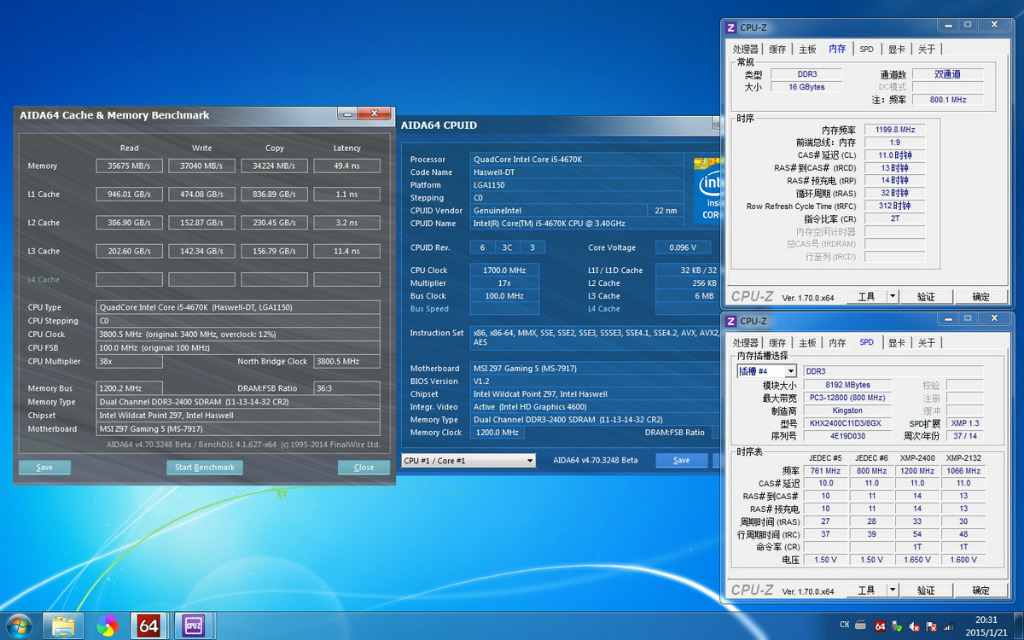Select the Memory Copy value 34224 MB/s

point(274,166)
